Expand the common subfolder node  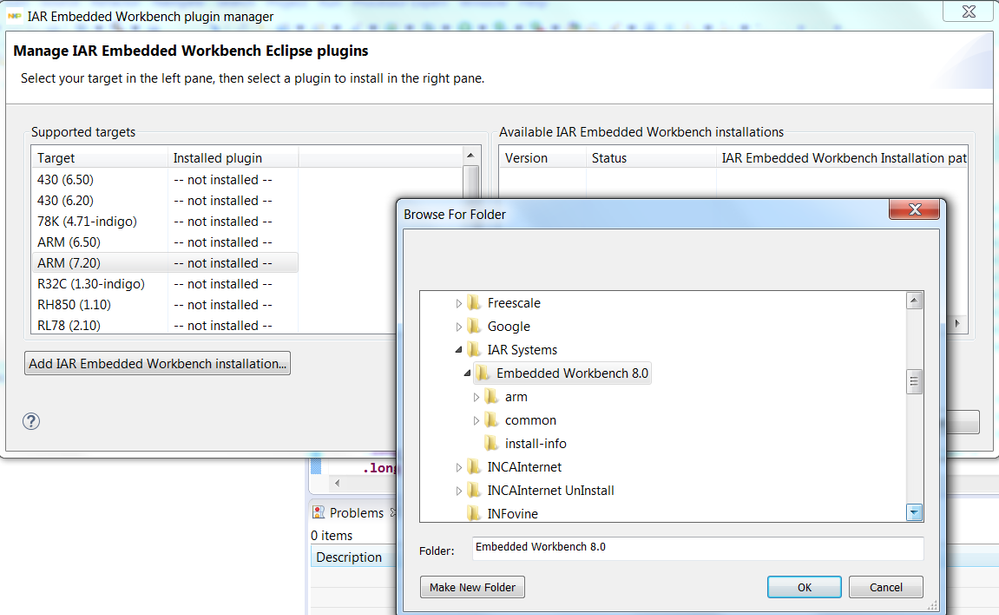[476, 421]
